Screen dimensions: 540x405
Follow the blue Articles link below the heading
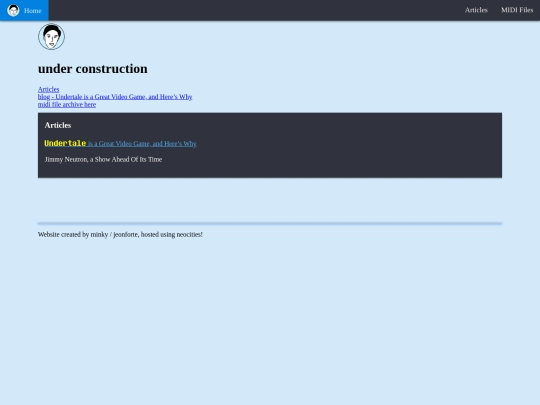(x=49, y=89)
